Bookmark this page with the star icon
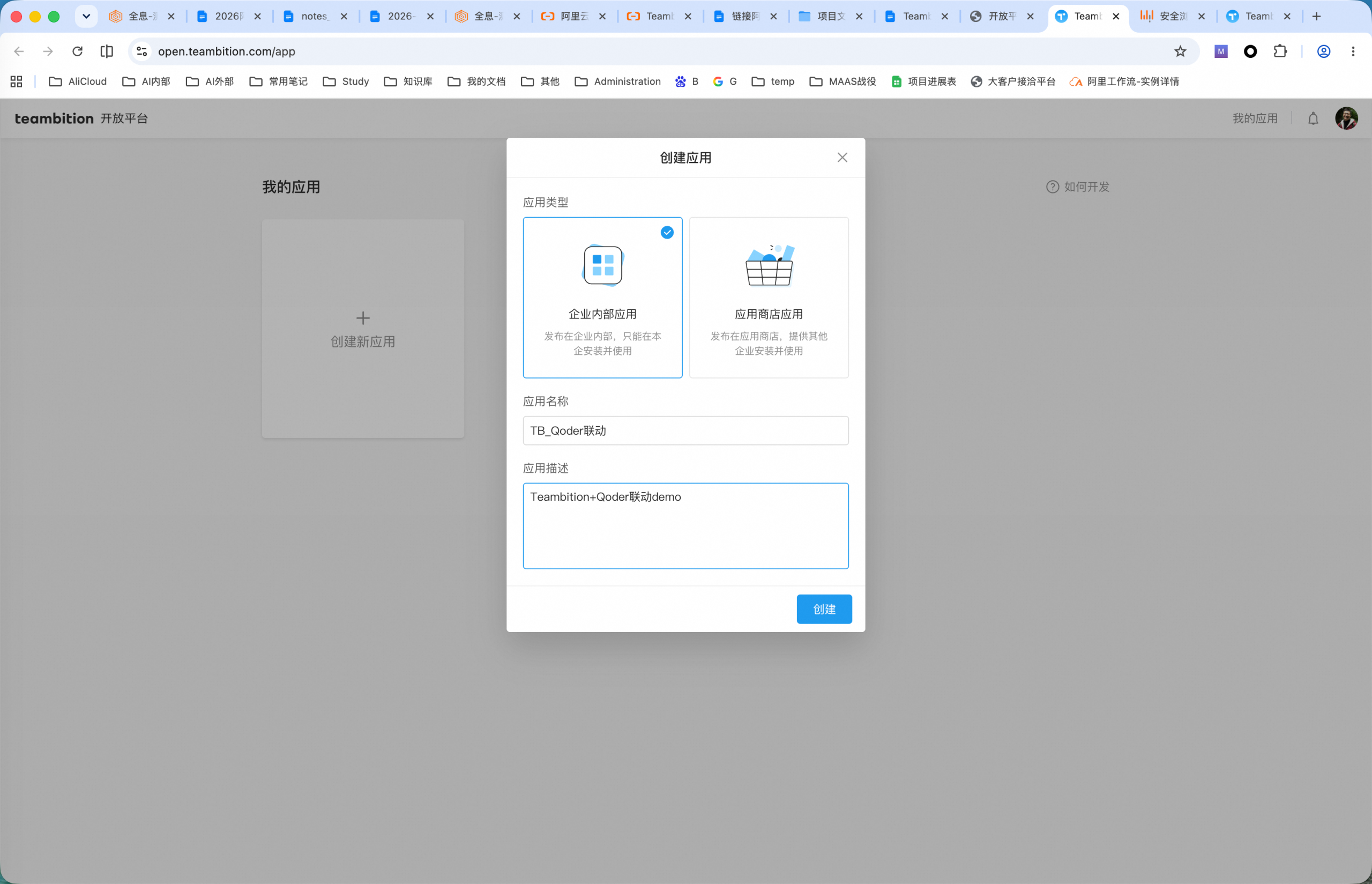The height and width of the screenshot is (884, 1372). tap(1180, 51)
